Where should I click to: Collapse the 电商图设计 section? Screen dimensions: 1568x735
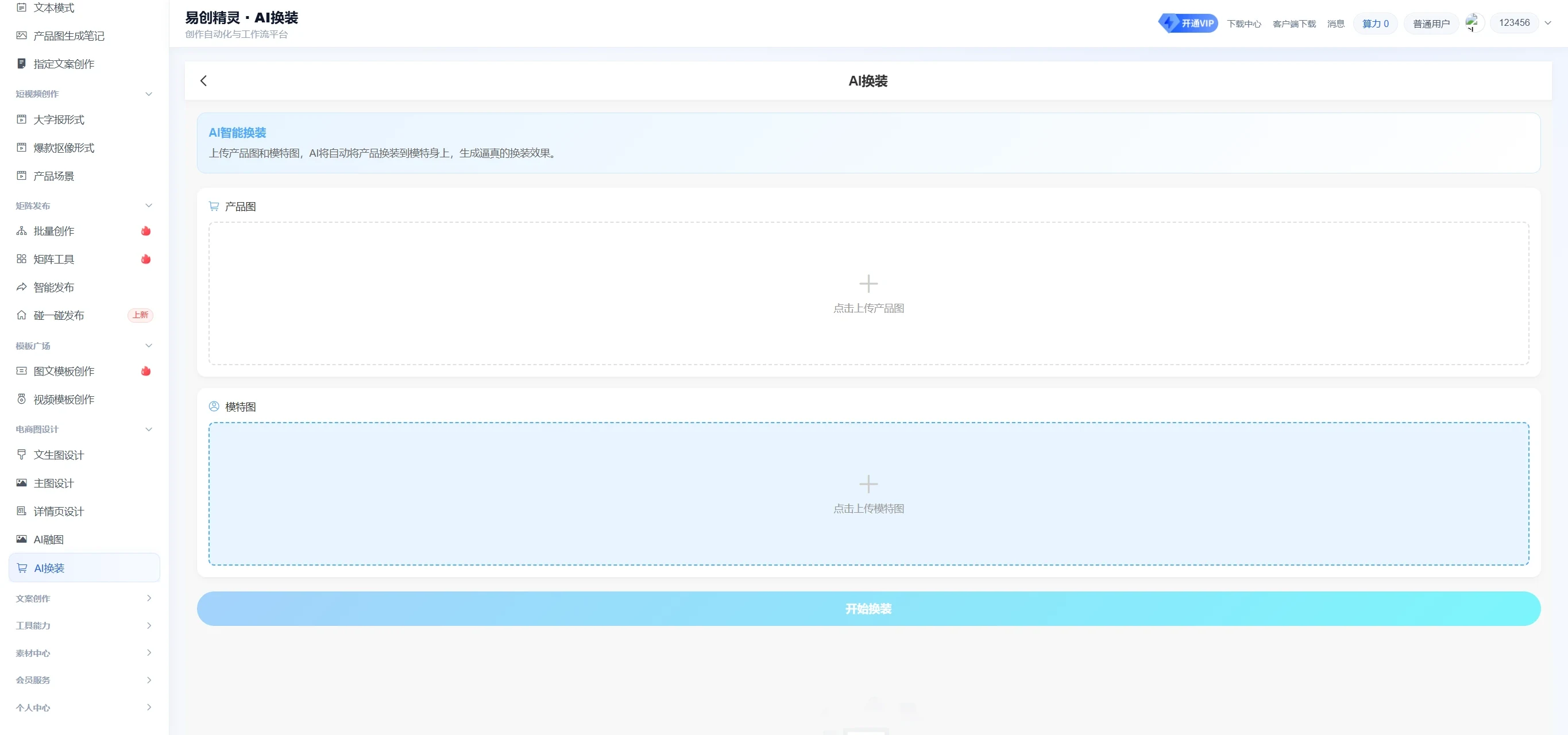pyautogui.click(x=149, y=430)
